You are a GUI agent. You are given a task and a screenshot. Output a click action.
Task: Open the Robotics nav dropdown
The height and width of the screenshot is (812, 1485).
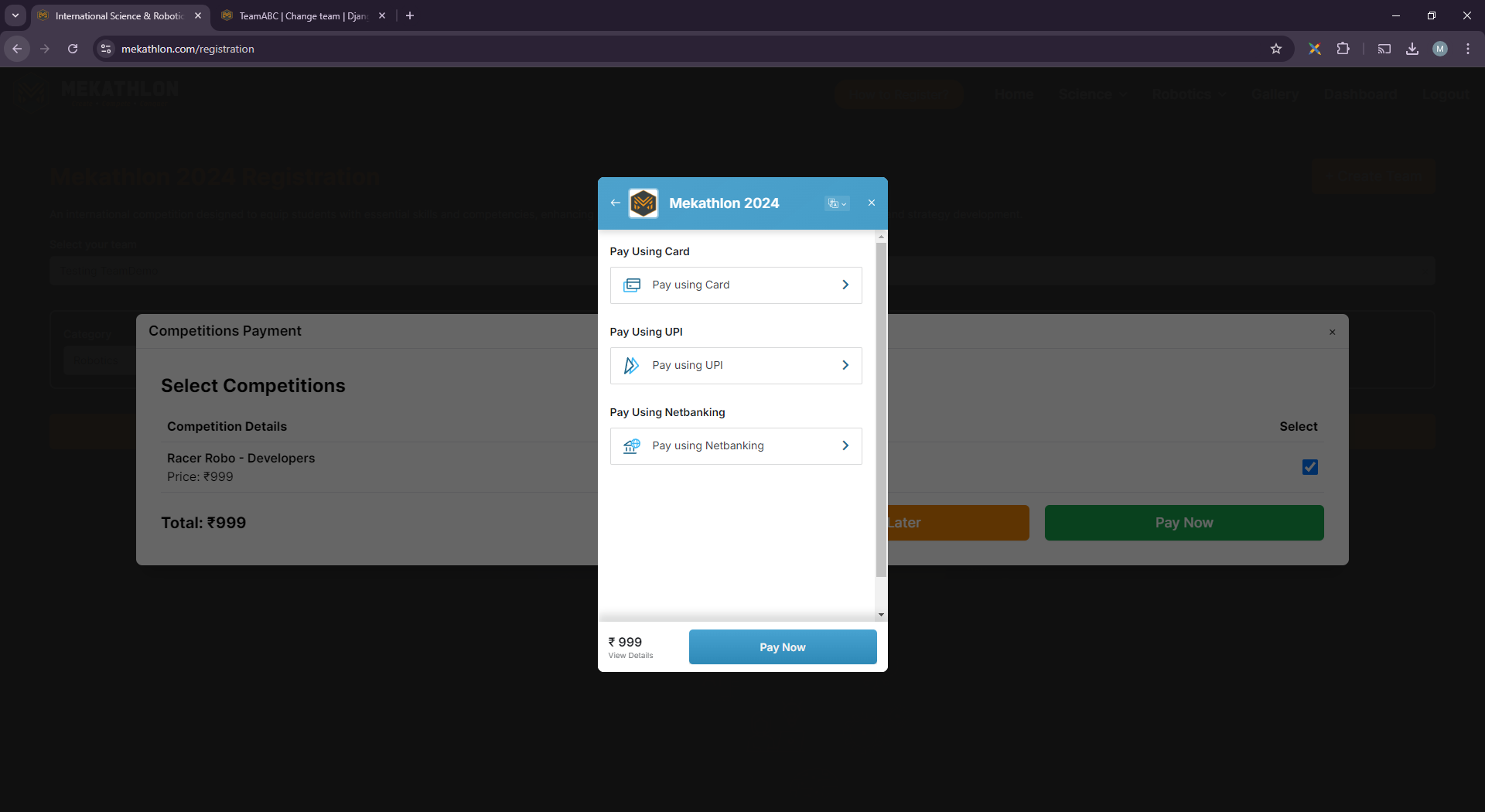1189,94
